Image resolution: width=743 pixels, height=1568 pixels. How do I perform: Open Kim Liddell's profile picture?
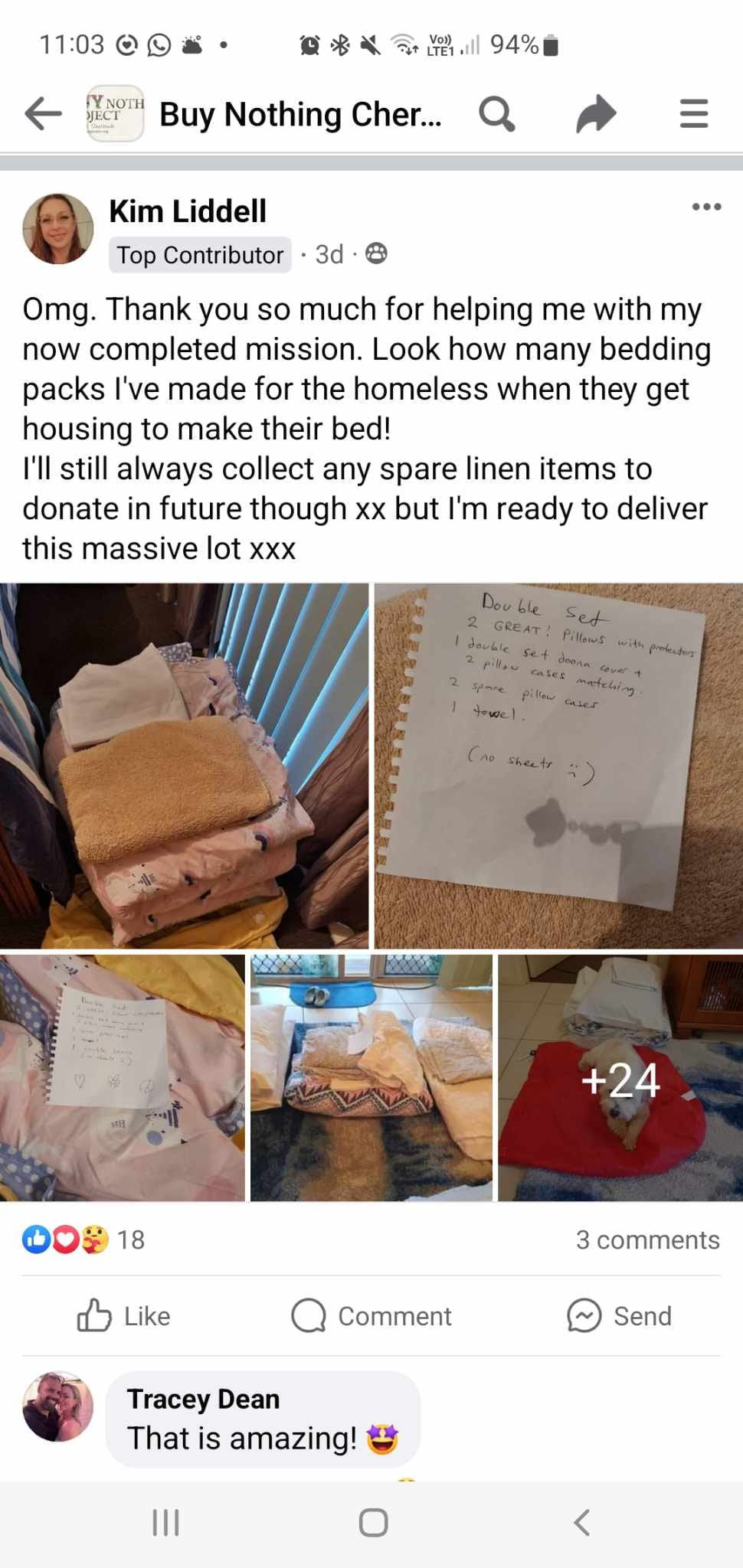[57, 229]
